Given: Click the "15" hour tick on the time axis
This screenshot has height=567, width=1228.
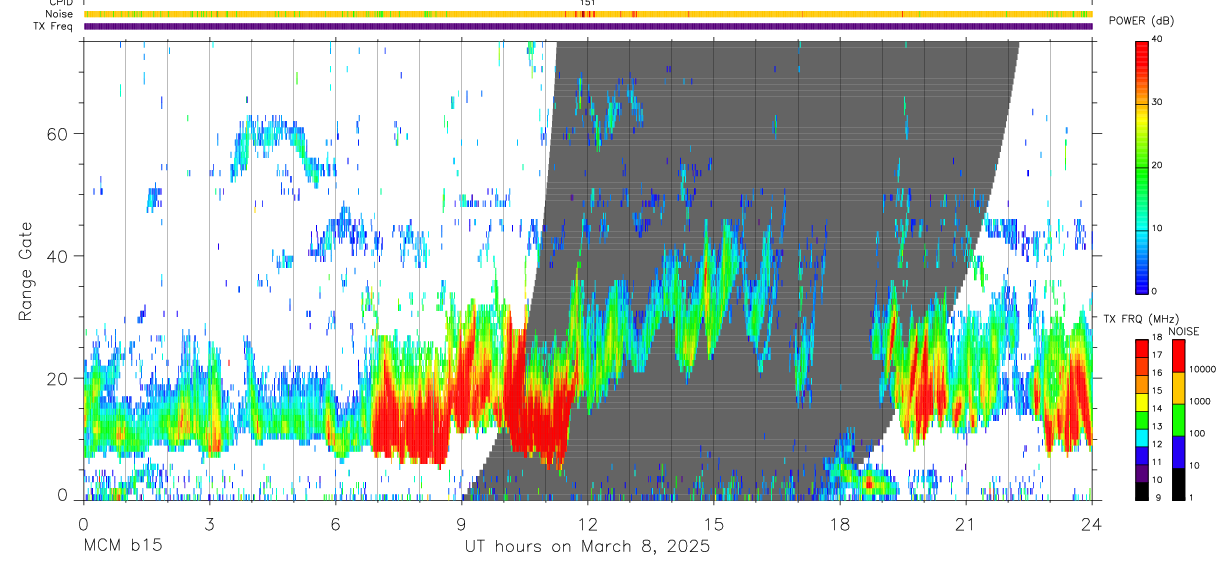Looking at the screenshot, I should point(714,523).
